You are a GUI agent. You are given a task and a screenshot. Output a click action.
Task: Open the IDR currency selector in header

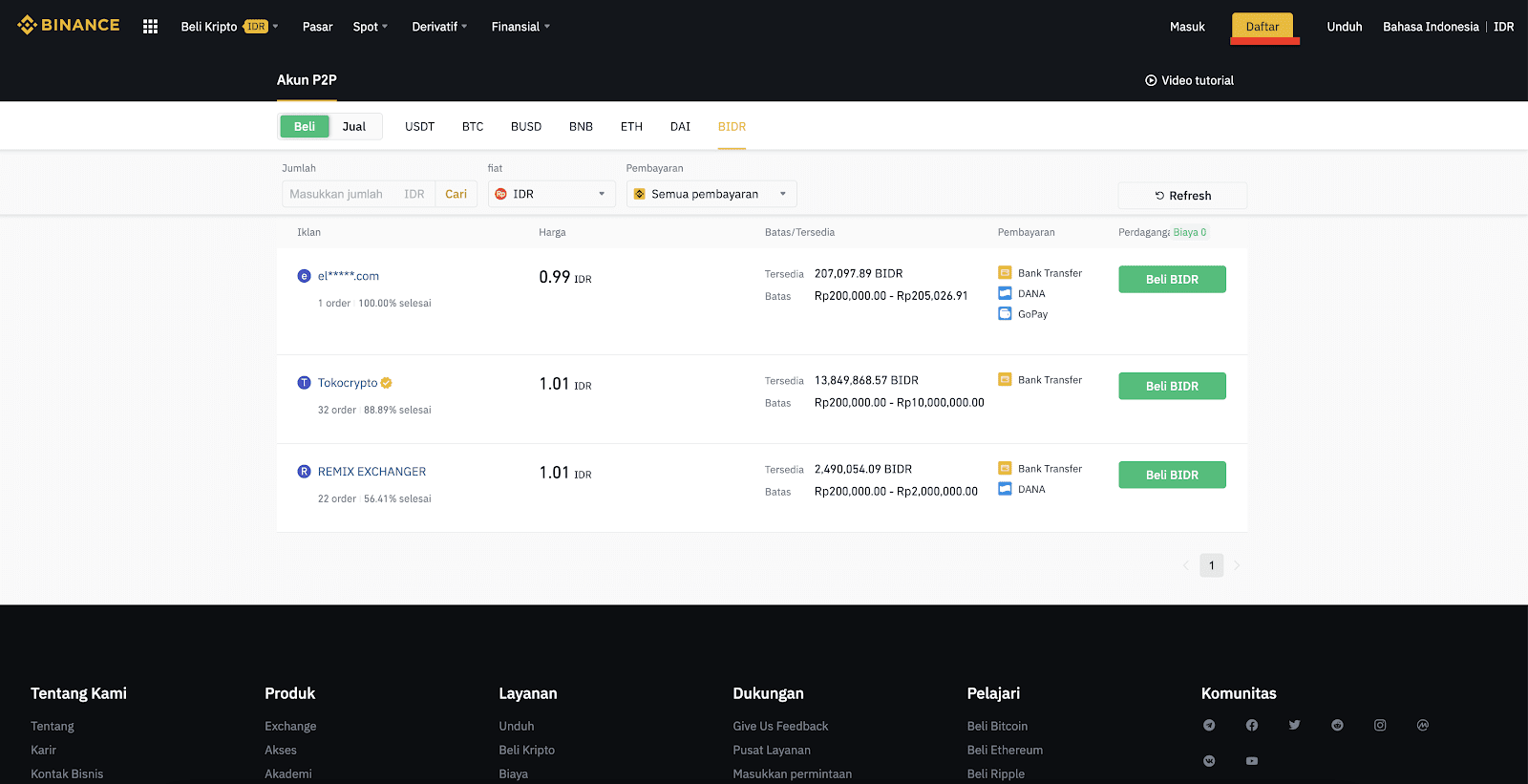point(1504,27)
